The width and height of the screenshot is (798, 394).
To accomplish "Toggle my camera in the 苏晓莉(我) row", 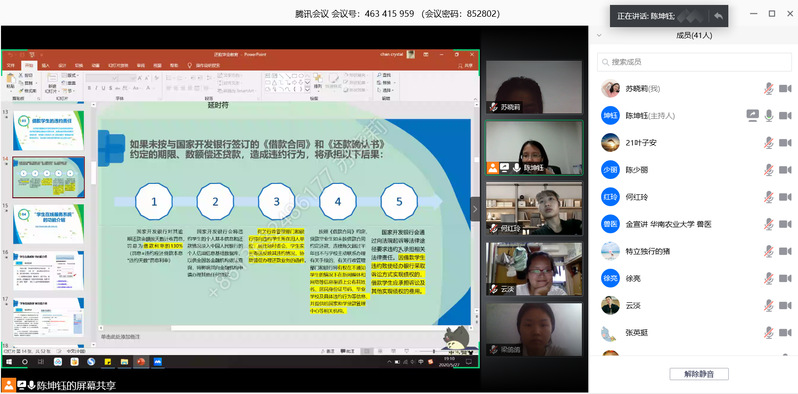I will pos(785,89).
